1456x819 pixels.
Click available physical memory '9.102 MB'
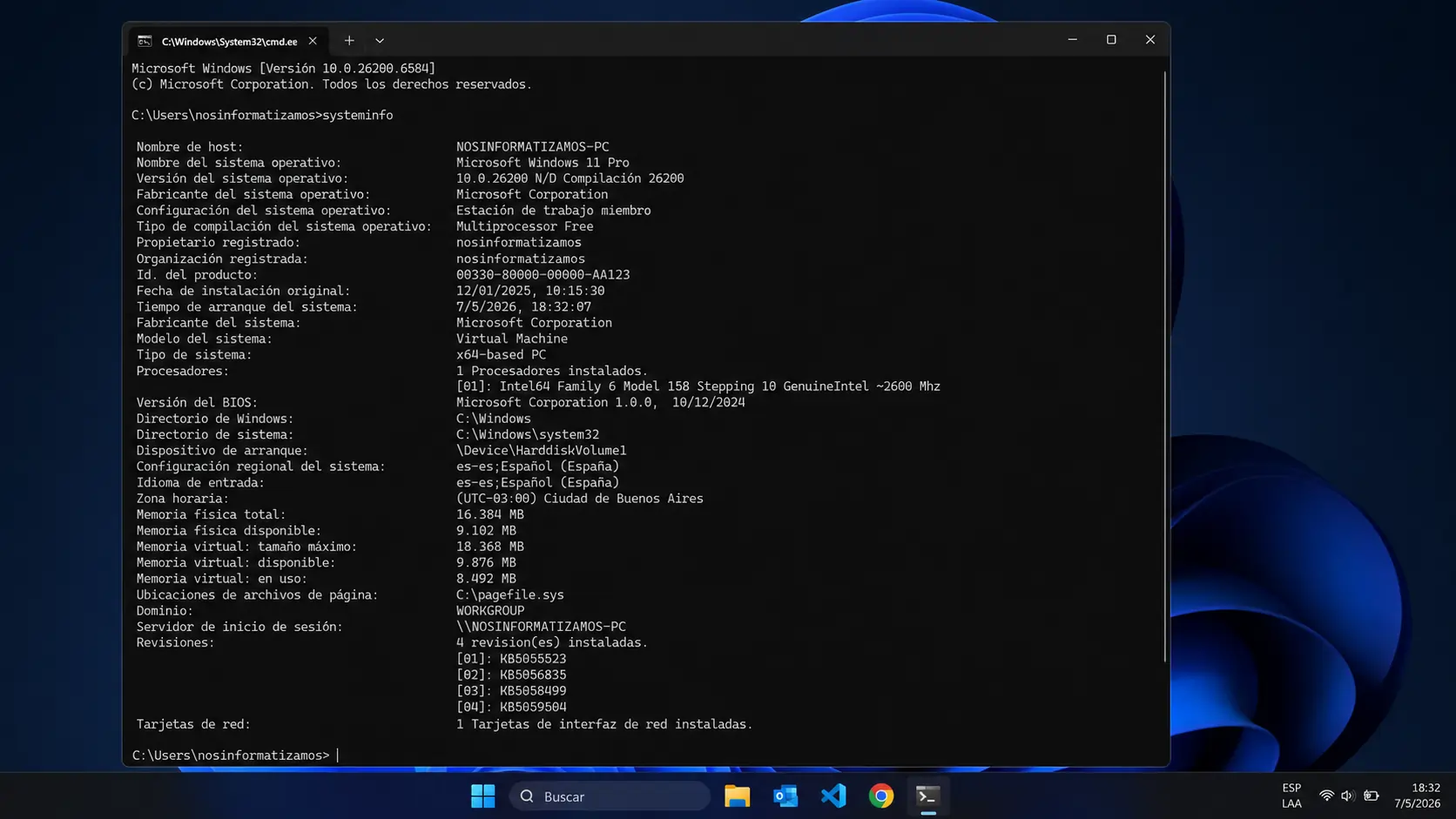tap(487, 531)
